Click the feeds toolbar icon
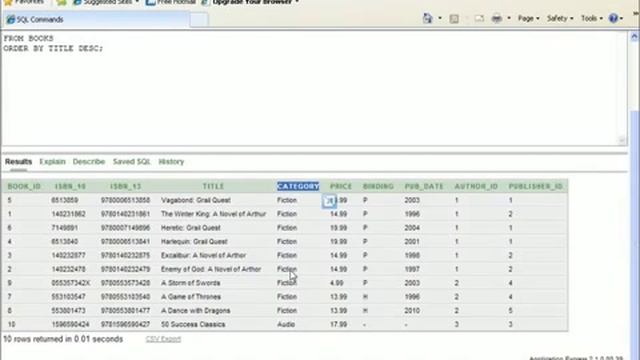This screenshot has width=640, height=360. point(454,19)
